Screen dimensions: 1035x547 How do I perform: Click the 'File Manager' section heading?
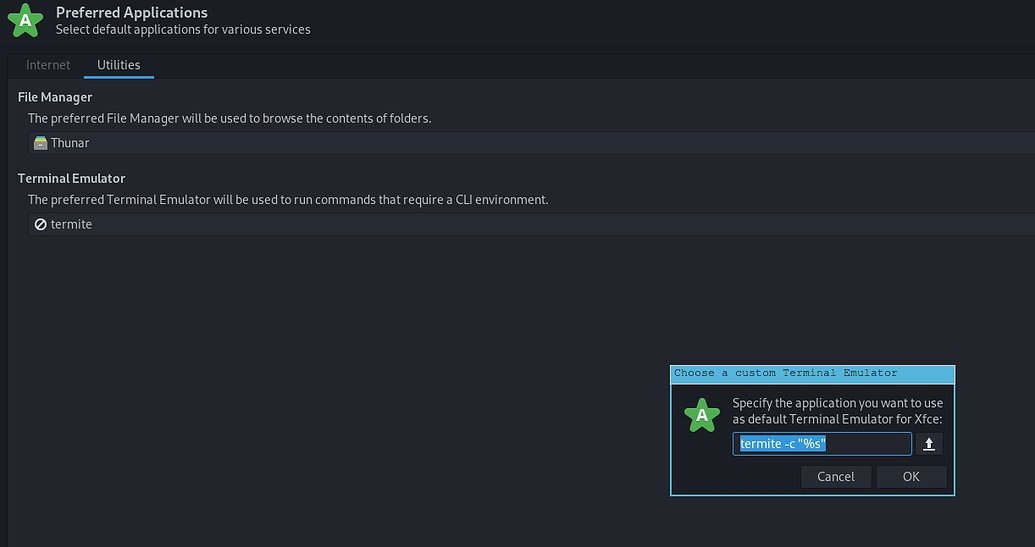[55, 98]
